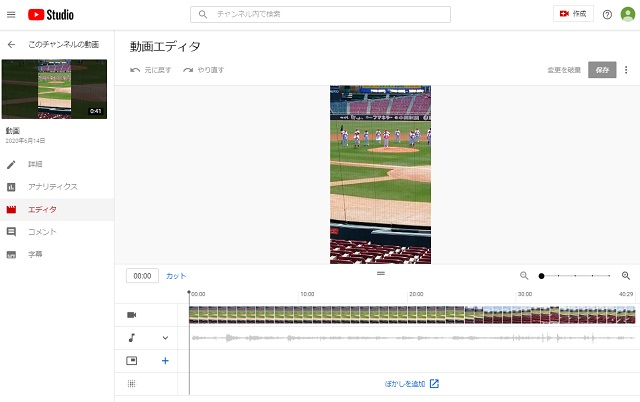Click the external link icon beside blur
This screenshot has width=640, height=402.
(x=434, y=384)
